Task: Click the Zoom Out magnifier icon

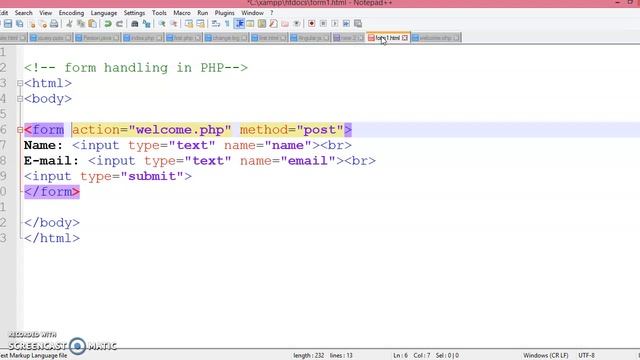Action: pyautogui.click(x=173, y=24)
